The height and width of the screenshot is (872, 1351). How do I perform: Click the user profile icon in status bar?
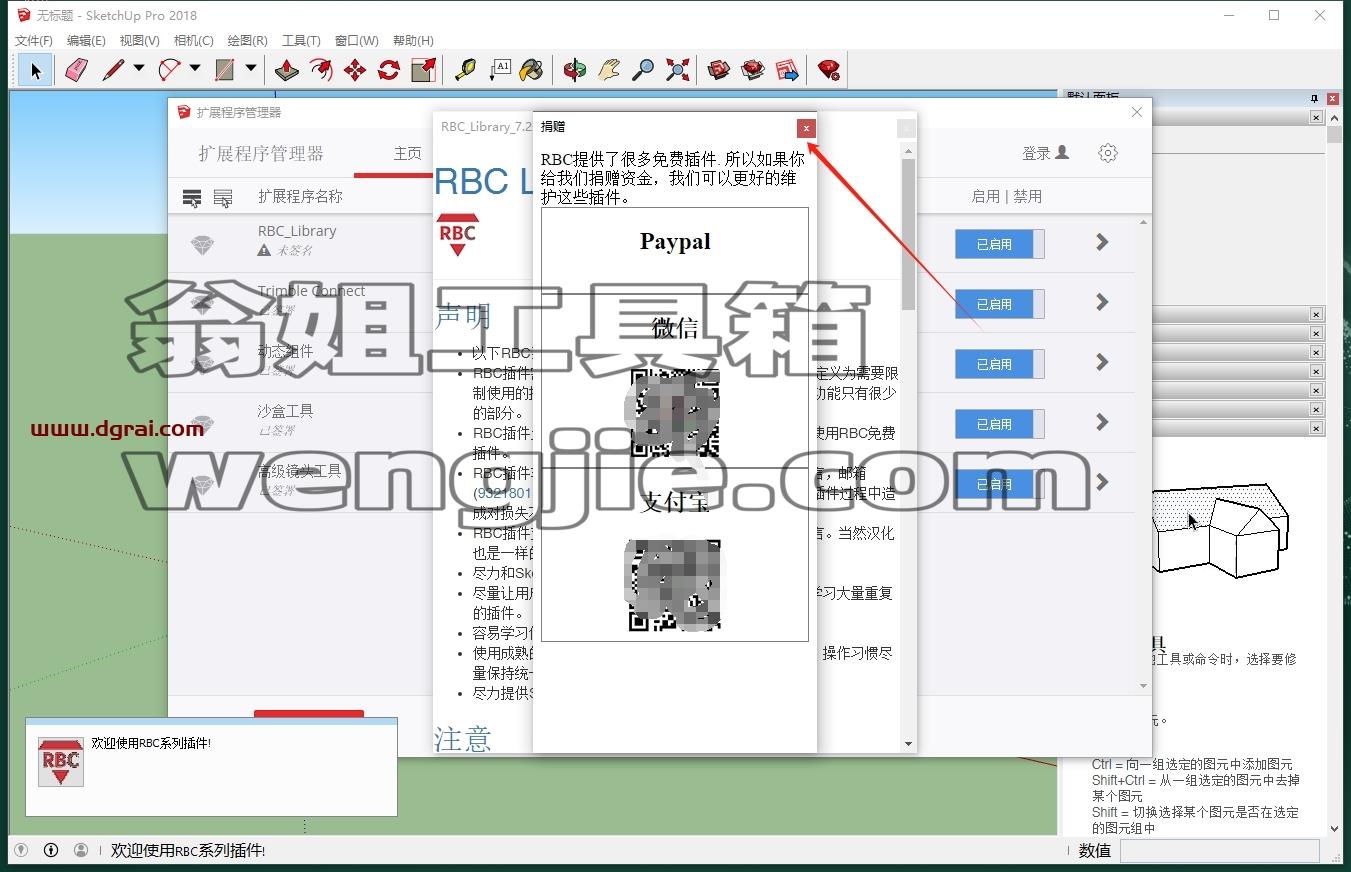[x=81, y=850]
